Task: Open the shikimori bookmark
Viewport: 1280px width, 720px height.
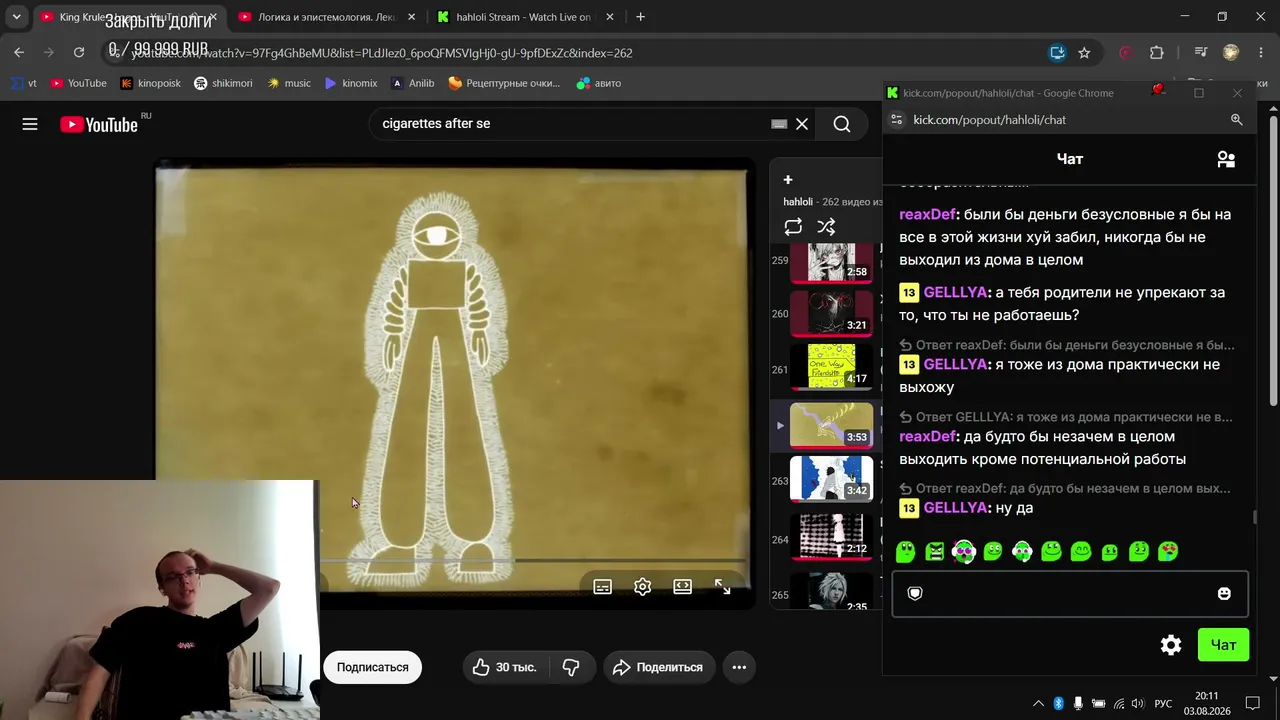Action: pyautogui.click(x=223, y=83)
